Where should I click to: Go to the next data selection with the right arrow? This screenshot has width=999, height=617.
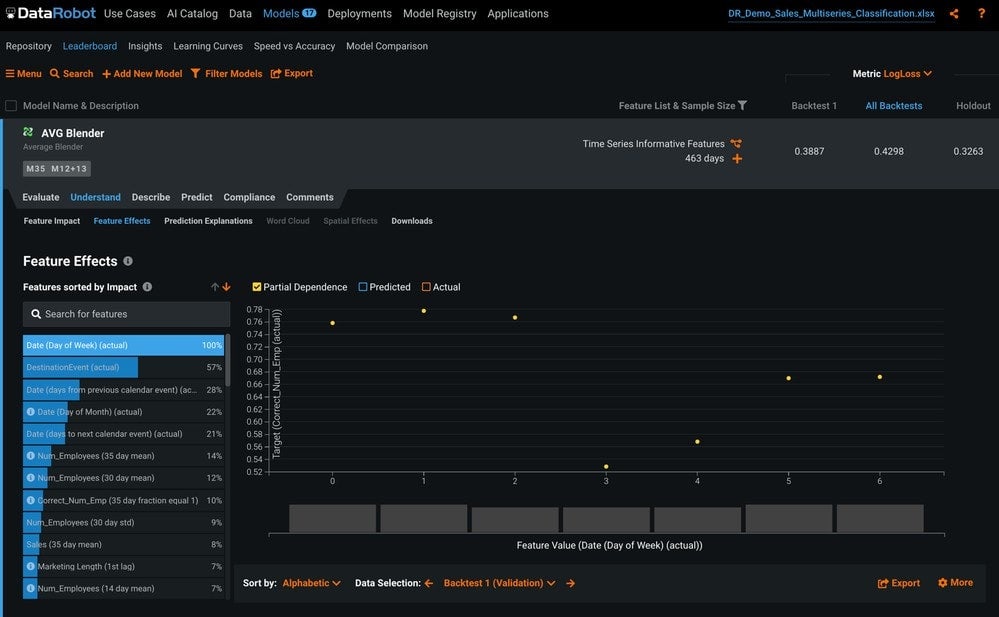[x=570, y=583]
